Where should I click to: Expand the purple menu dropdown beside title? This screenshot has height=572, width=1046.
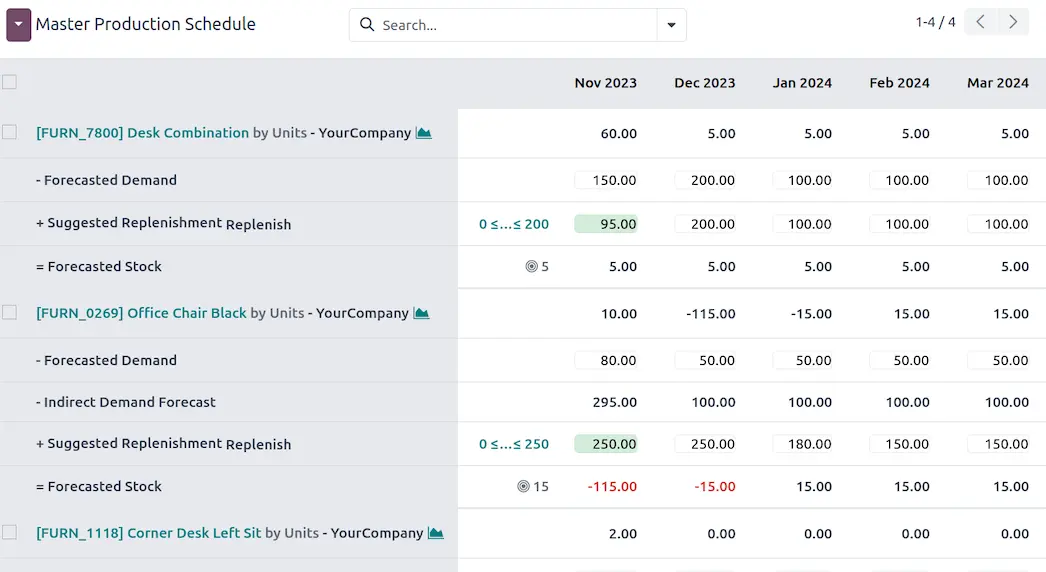18,24
